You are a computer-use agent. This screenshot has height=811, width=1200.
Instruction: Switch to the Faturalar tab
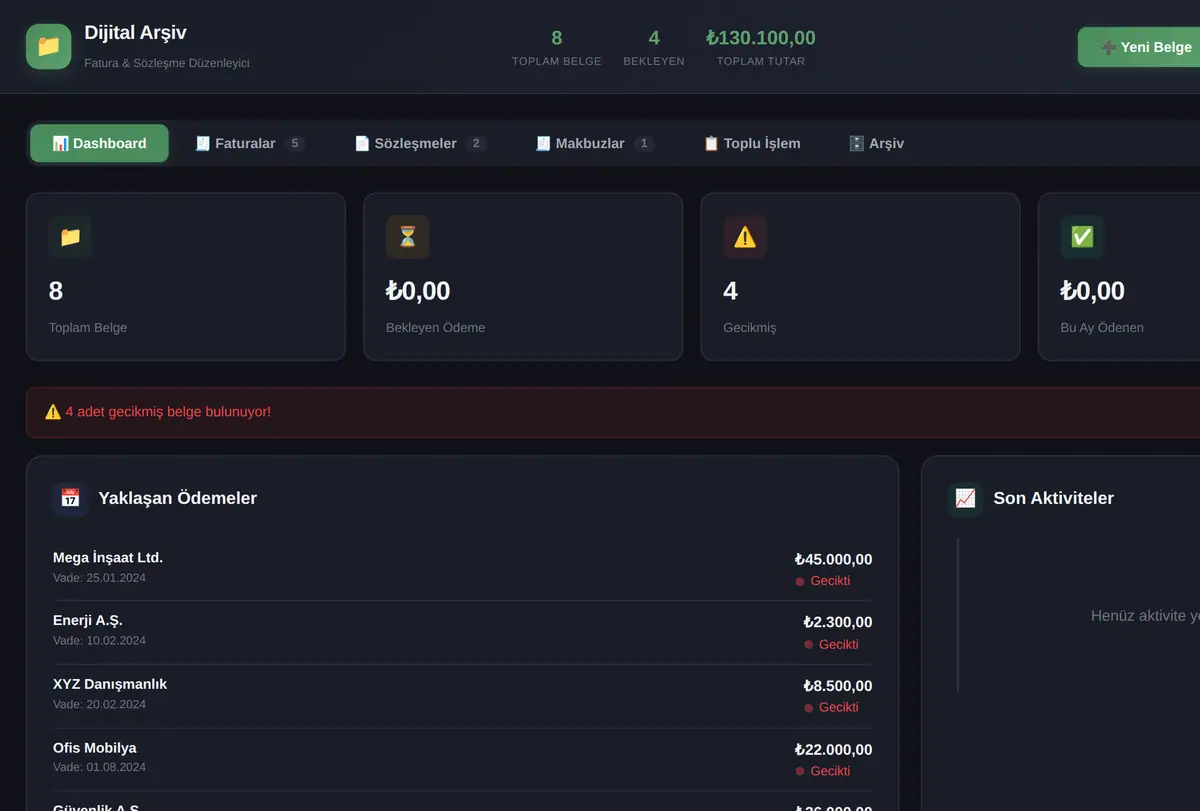tap(249, 143)
